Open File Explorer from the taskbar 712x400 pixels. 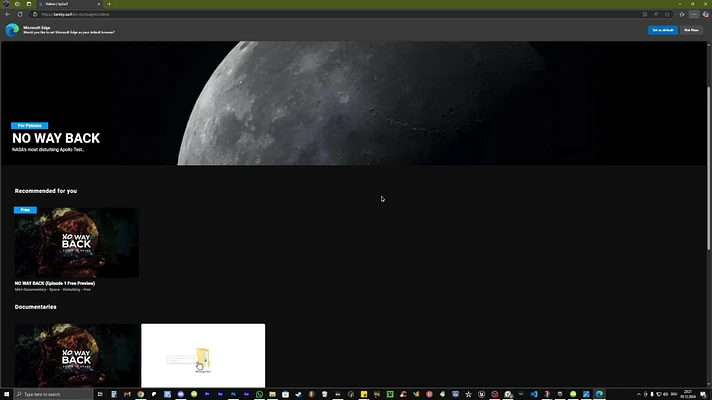(x=272, y=394)
